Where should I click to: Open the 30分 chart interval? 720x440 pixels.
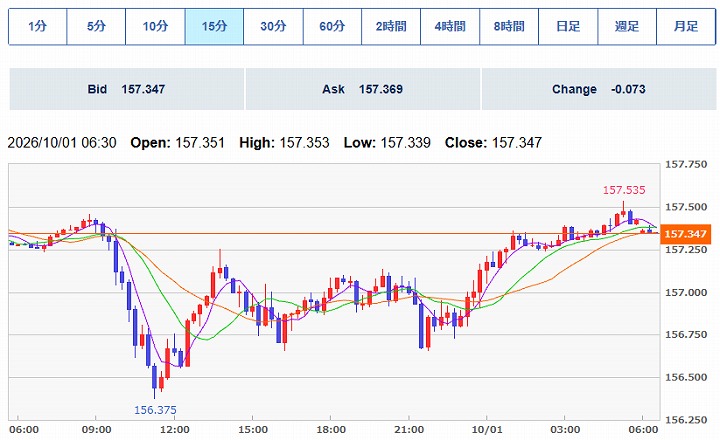coord(273,26)
